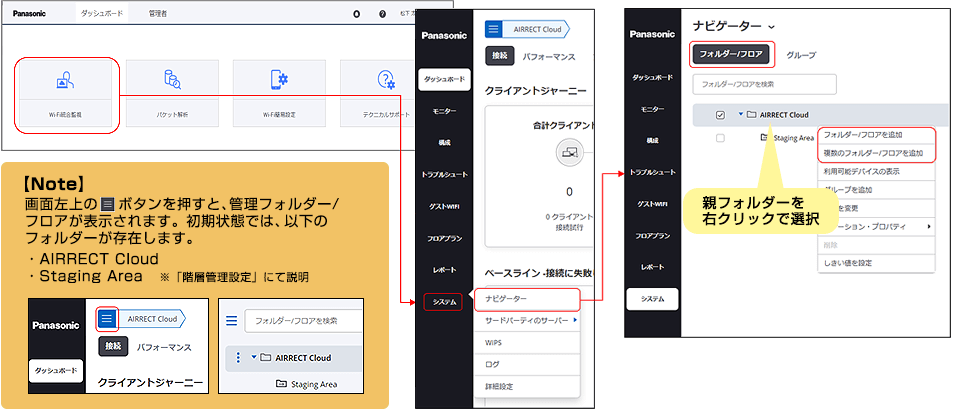Select Staging Area row in the Note tree
Screen dimensions: 969x409
click(x=294, y=384)
